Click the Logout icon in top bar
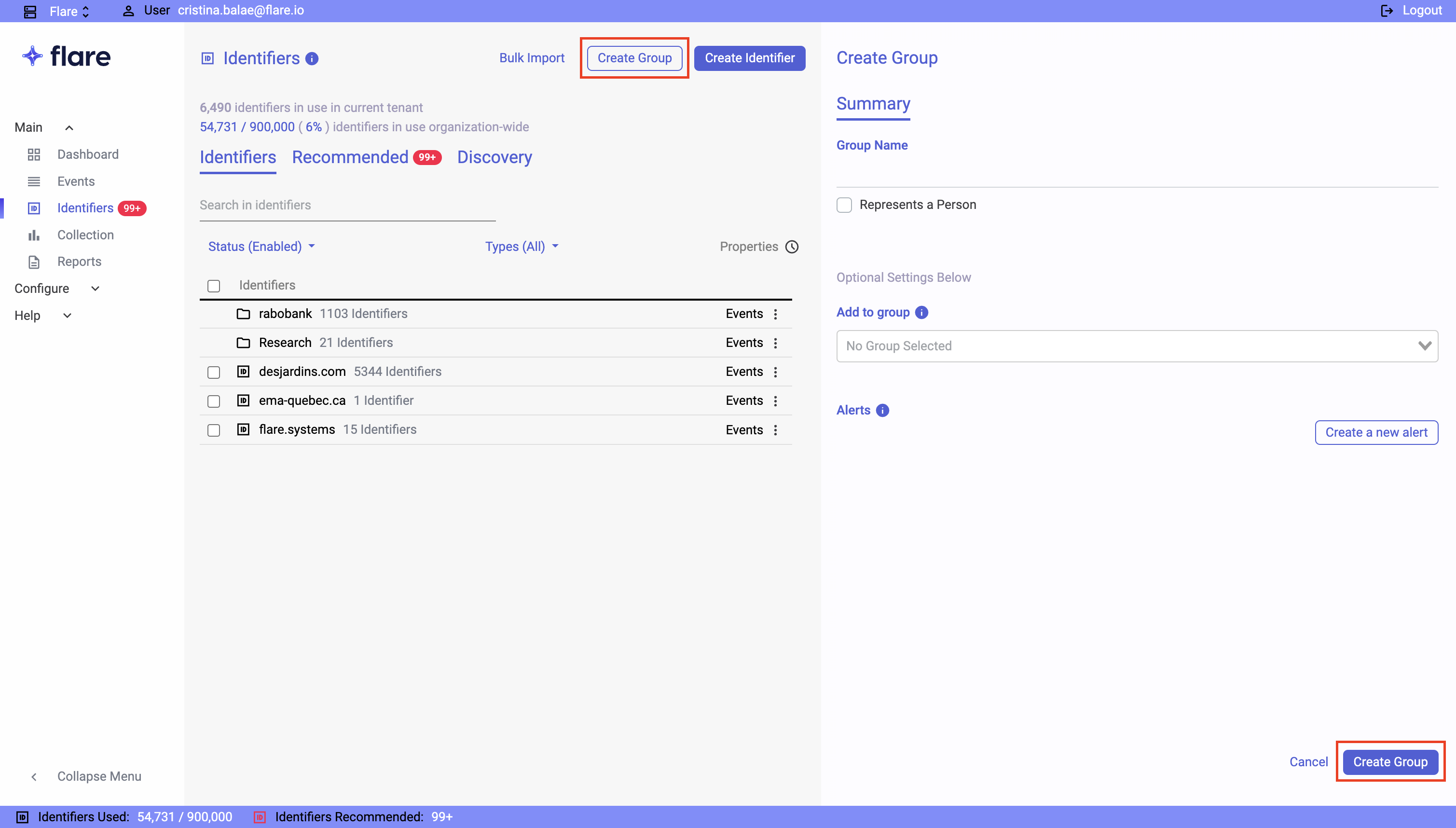The image size is (1456, 828). 1387,11
